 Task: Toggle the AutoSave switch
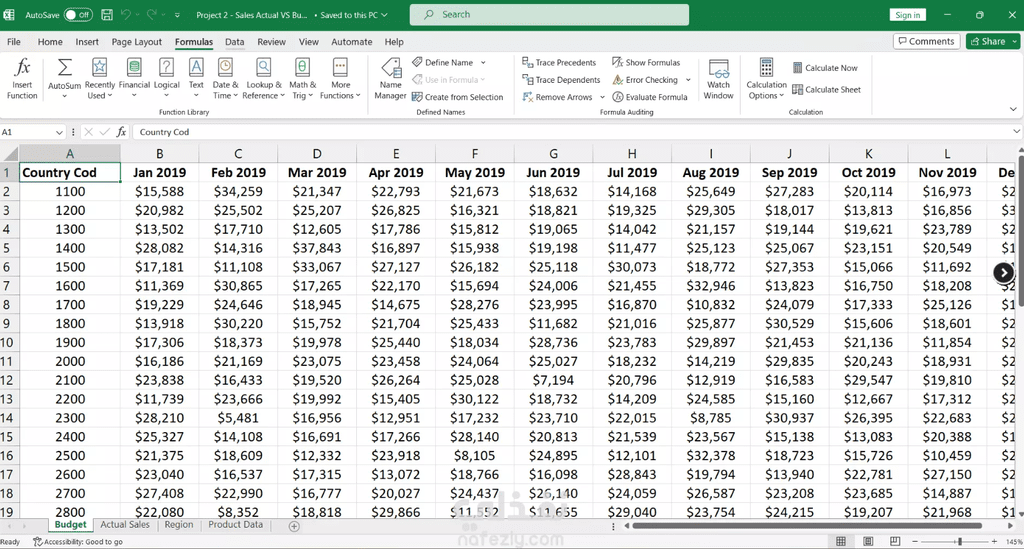tap(78, 14)
